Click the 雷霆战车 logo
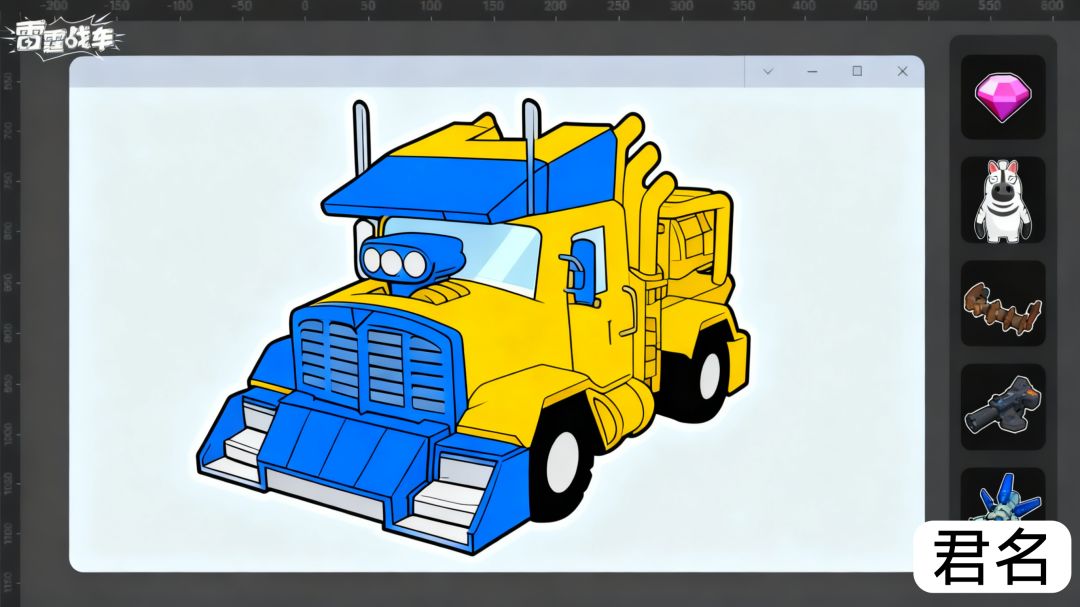The width and height of the screenshot is (1080, 607). coord(63,38)
